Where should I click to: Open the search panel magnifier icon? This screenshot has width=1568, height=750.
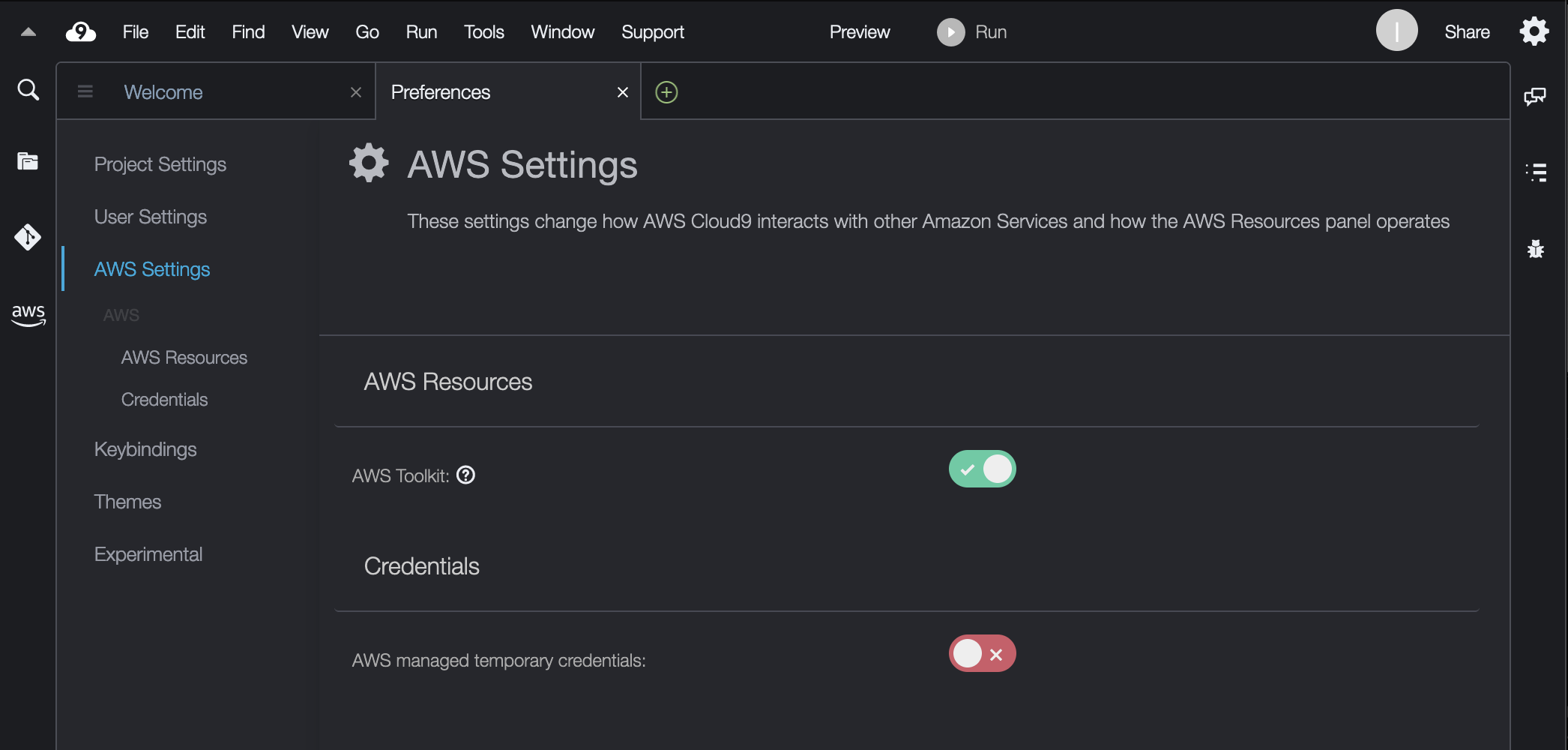[28, 90]
